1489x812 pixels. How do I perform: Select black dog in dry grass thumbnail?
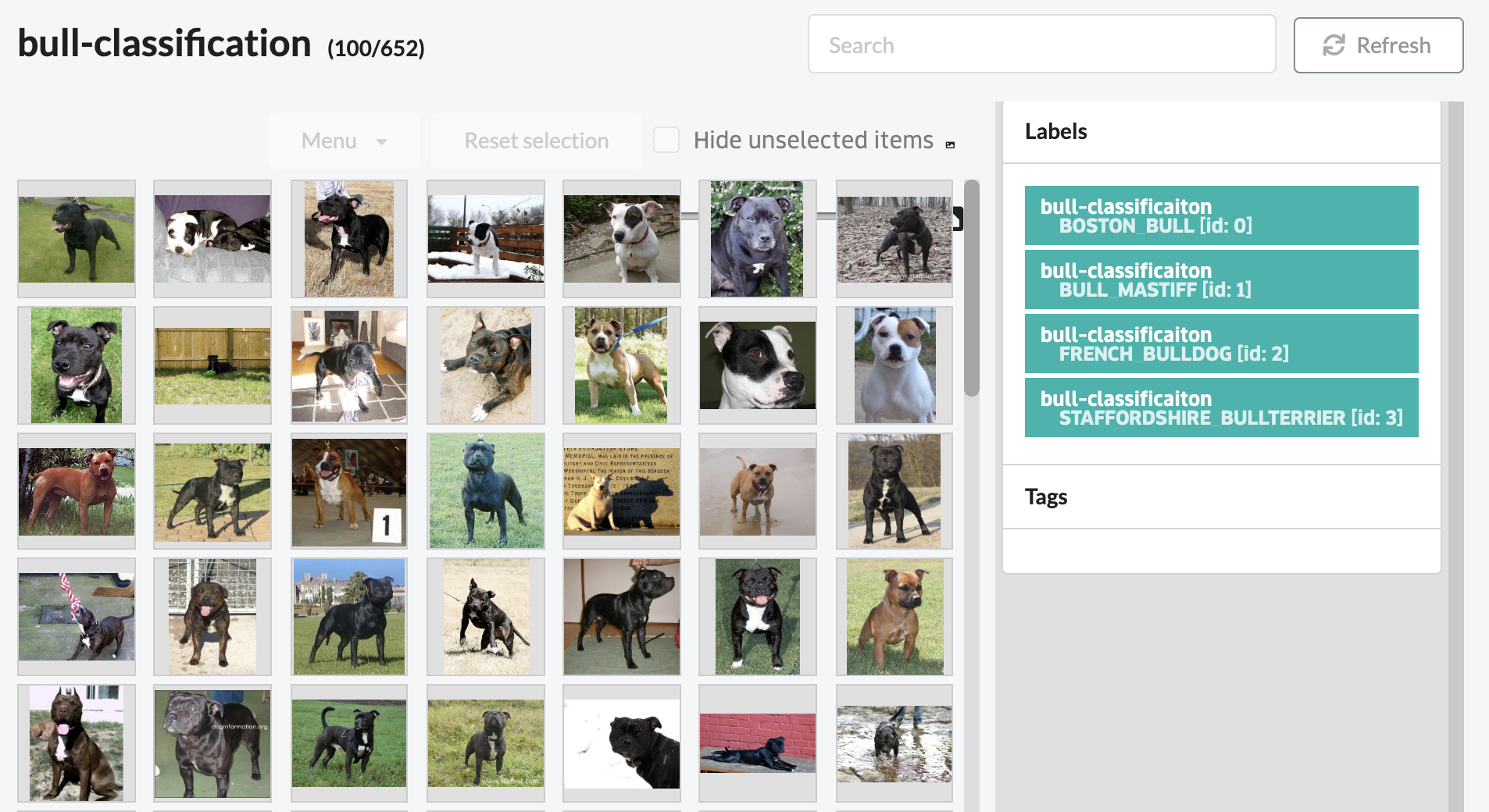point(349,239)
